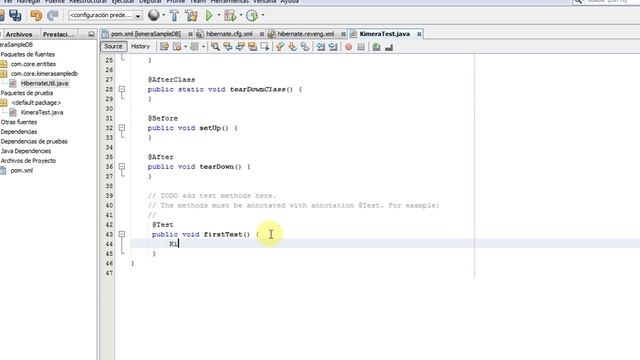The image size is (640, 360).
Task: Toggle Bookmark on current line
Action: tap(305, 47)
